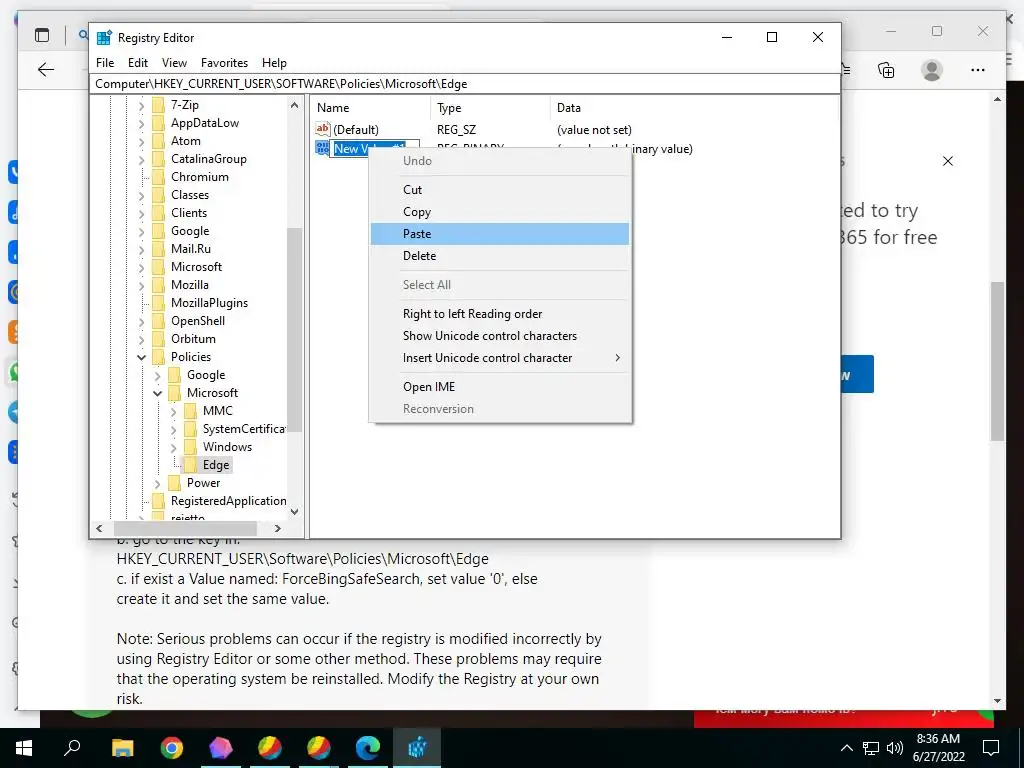The image size is (1024, 768).
Task: Click Edge collections icon
Action: [886, 70]
